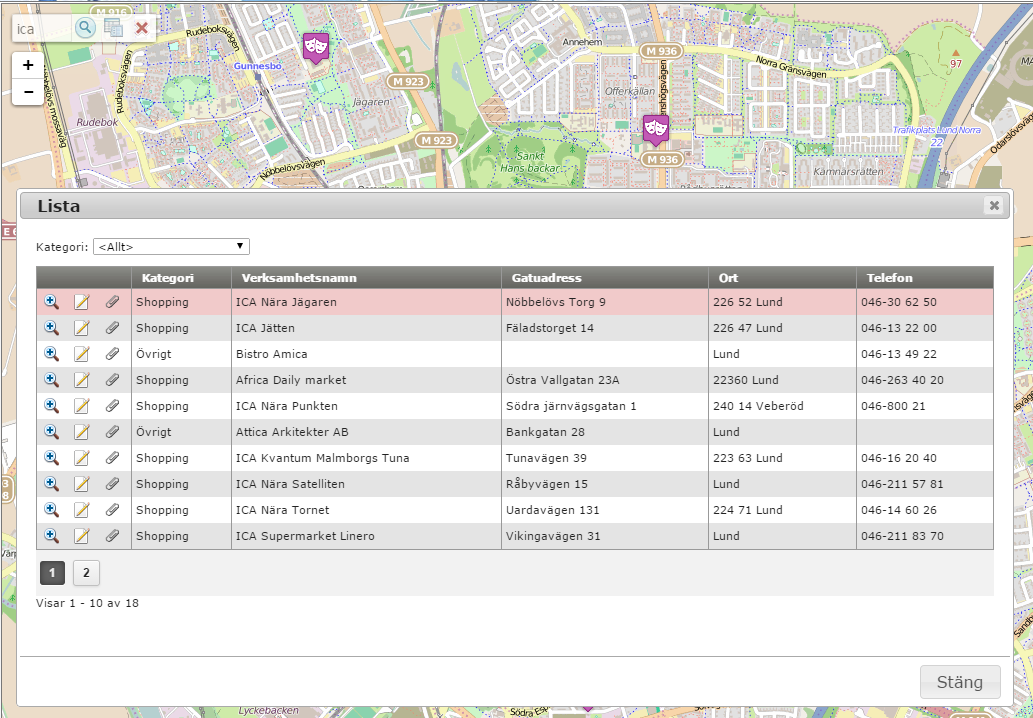Click the "Nöbbelövs Torg 9" address cell
This screenshot has width=1033, height=718.
point(605,302)
